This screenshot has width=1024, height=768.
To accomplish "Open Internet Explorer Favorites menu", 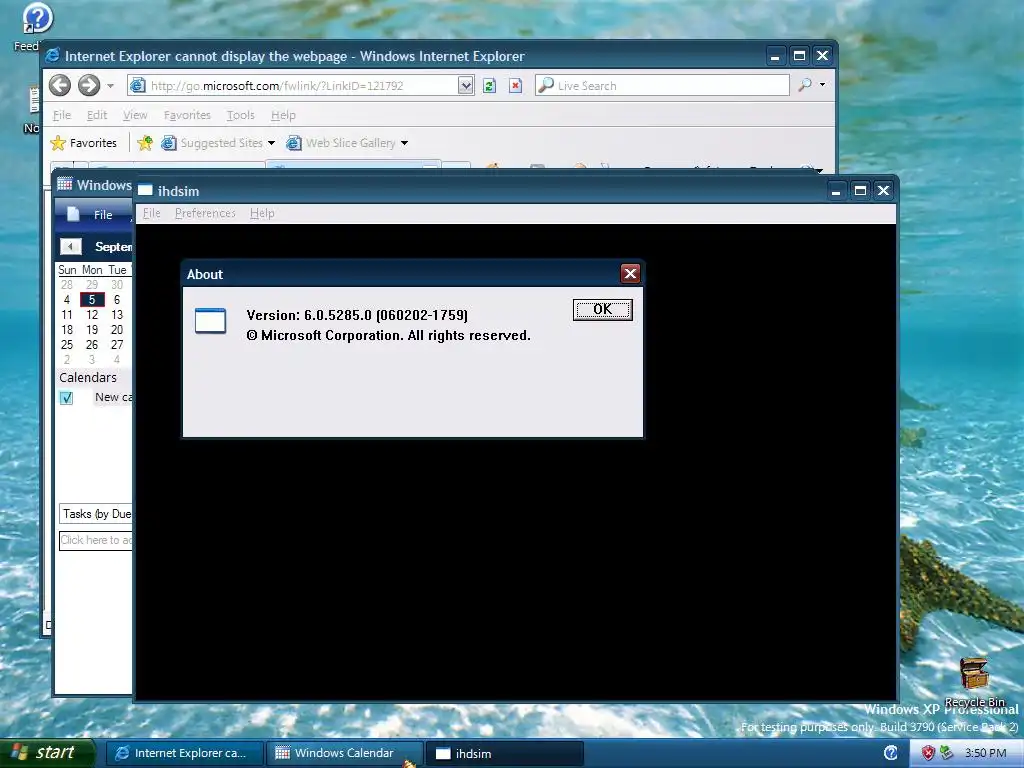I will [187, 115].
